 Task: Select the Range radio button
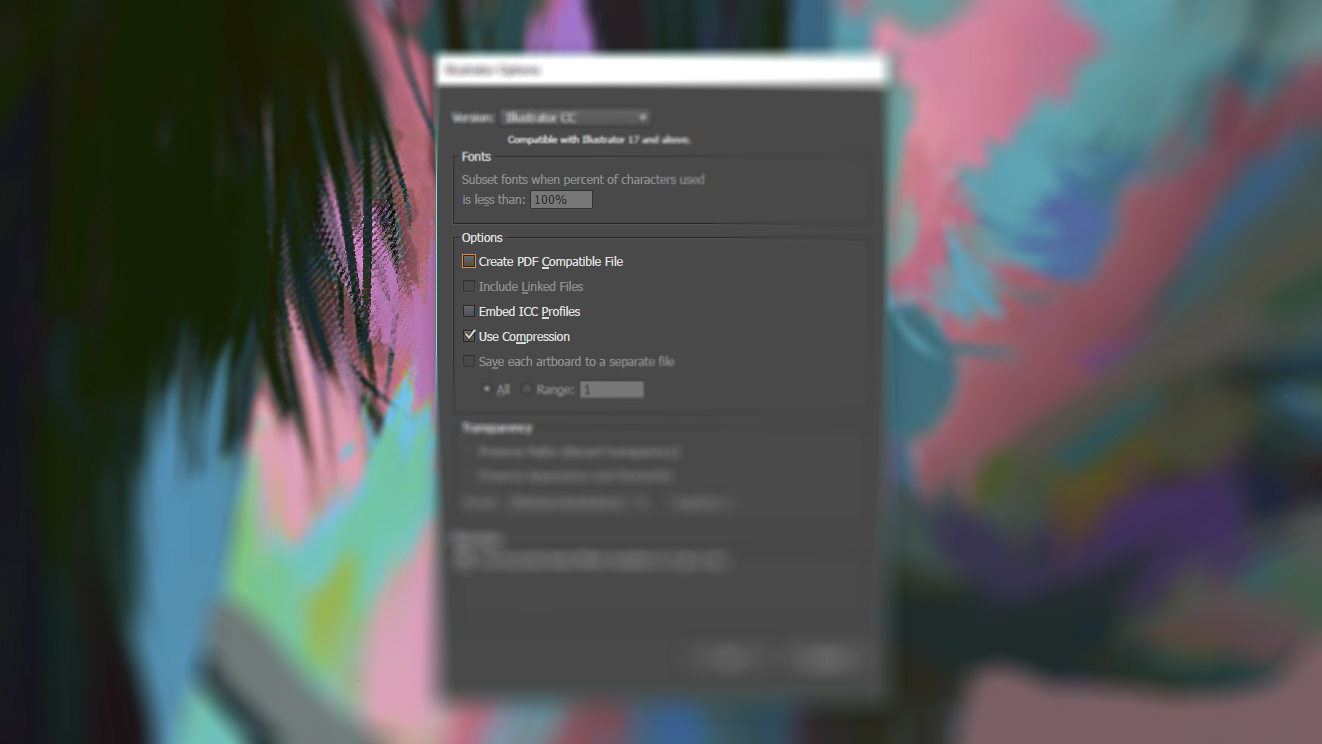click(x=527, y=390)
